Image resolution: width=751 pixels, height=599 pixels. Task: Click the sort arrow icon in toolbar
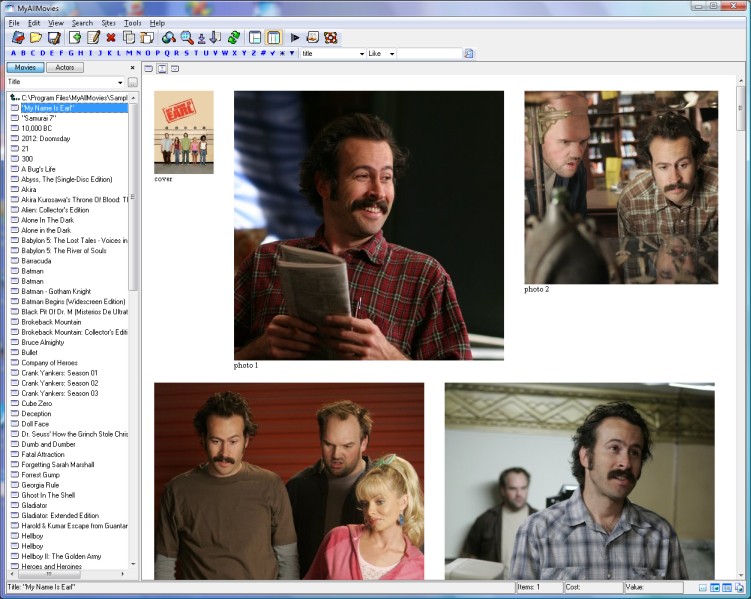pyautogui.click(x=216, y=37)
